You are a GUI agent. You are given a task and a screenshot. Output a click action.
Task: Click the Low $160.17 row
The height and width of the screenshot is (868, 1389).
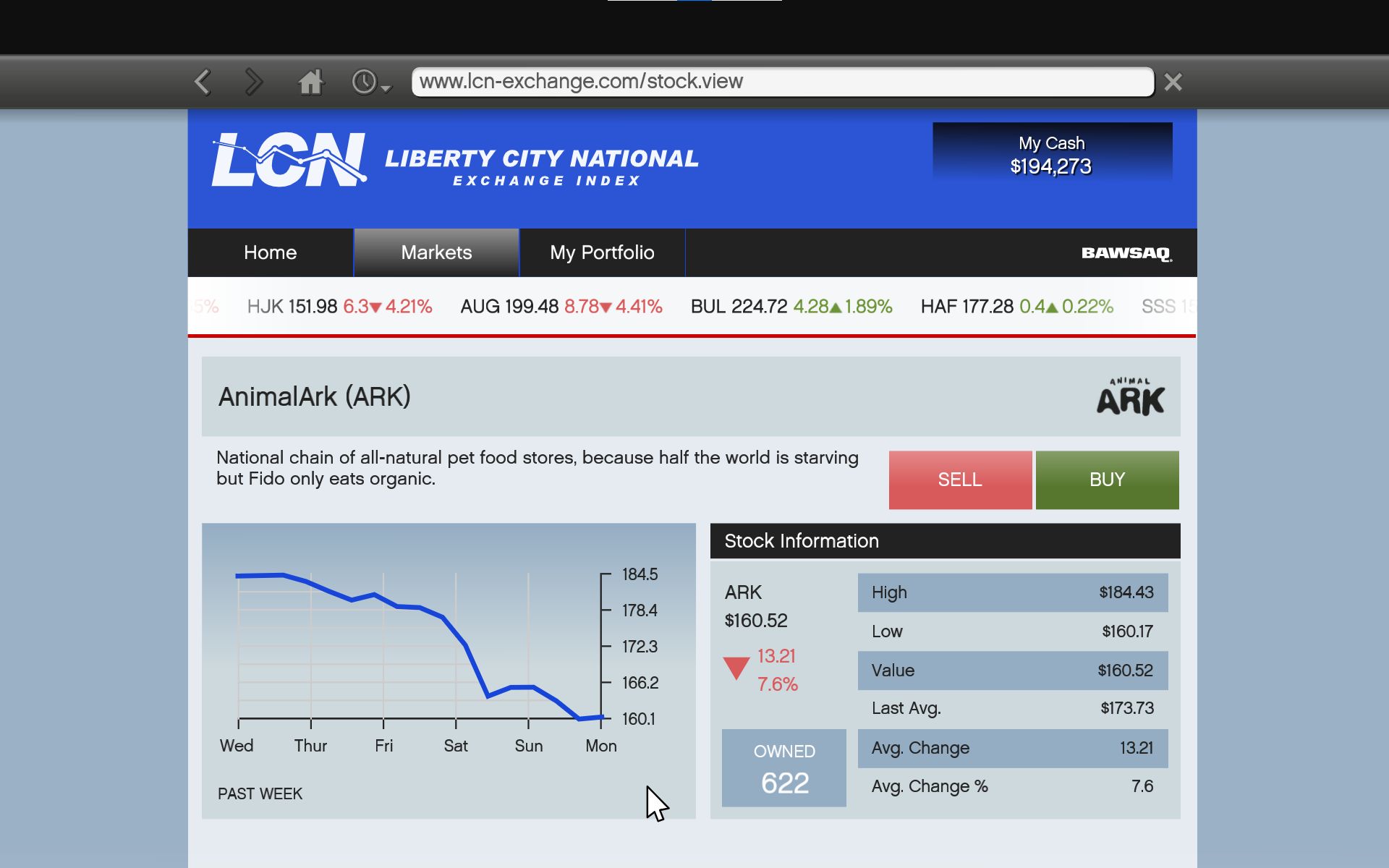click(x=1012, y=631)
